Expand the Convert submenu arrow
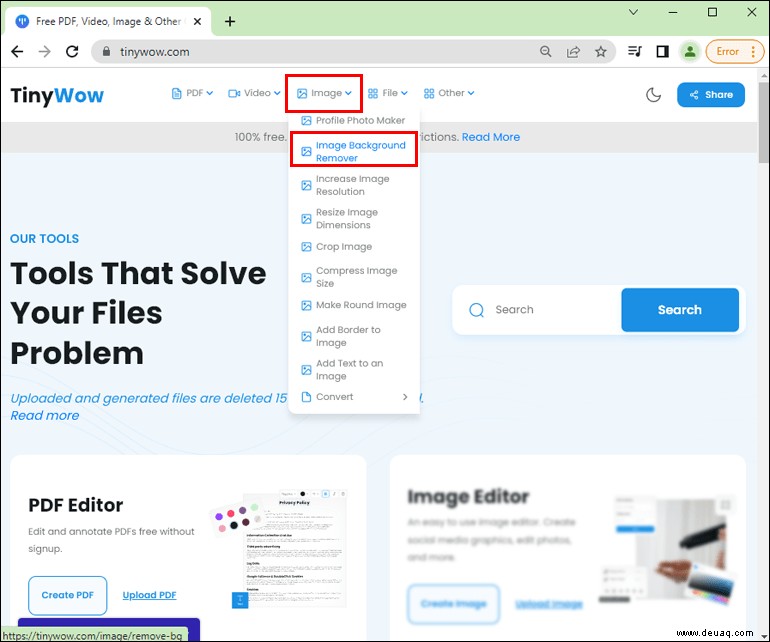The image size is (770, 642). [405, 397]
